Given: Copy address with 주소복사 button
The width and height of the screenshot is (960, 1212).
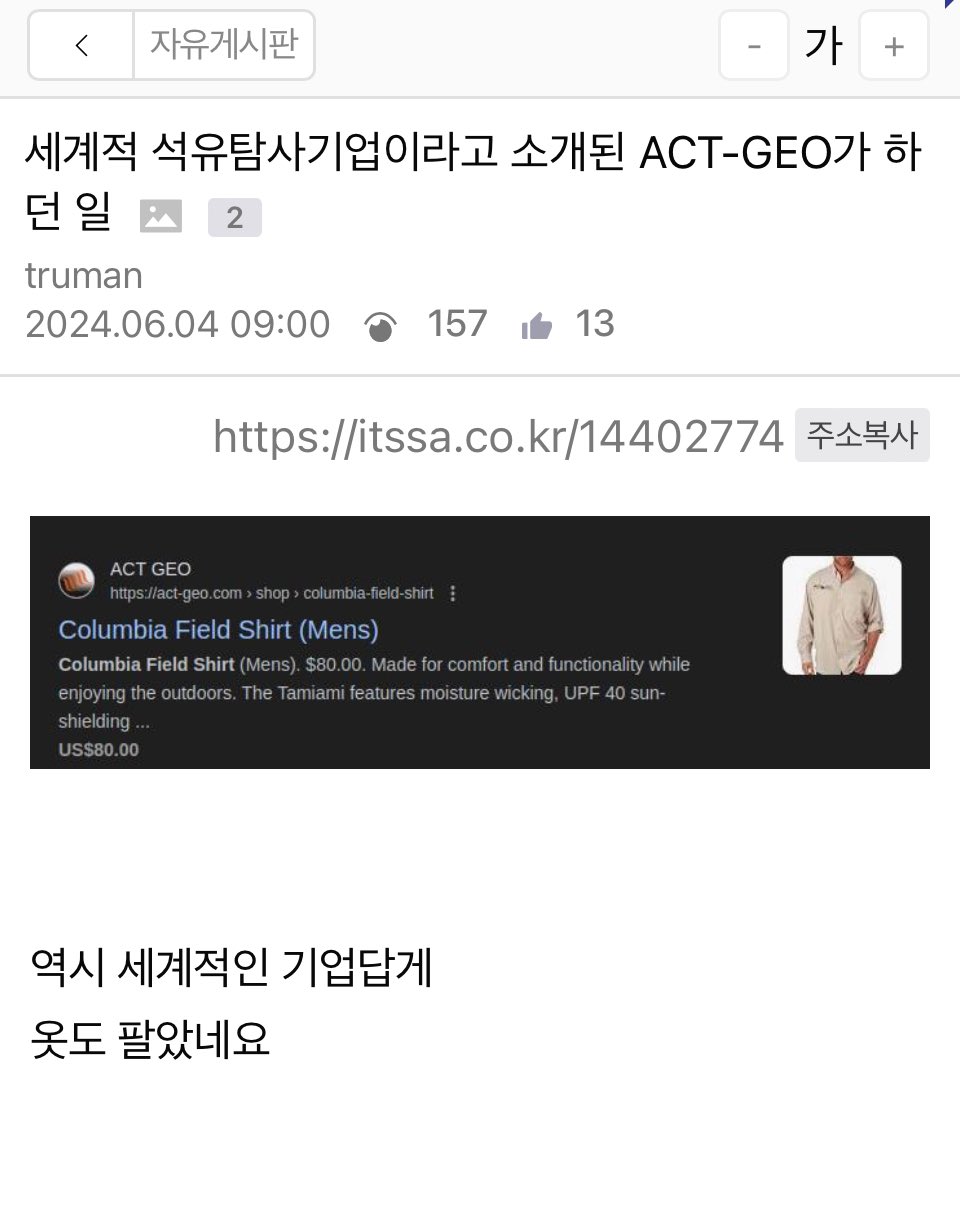Looking at the screenshot, I should point(862,436).
